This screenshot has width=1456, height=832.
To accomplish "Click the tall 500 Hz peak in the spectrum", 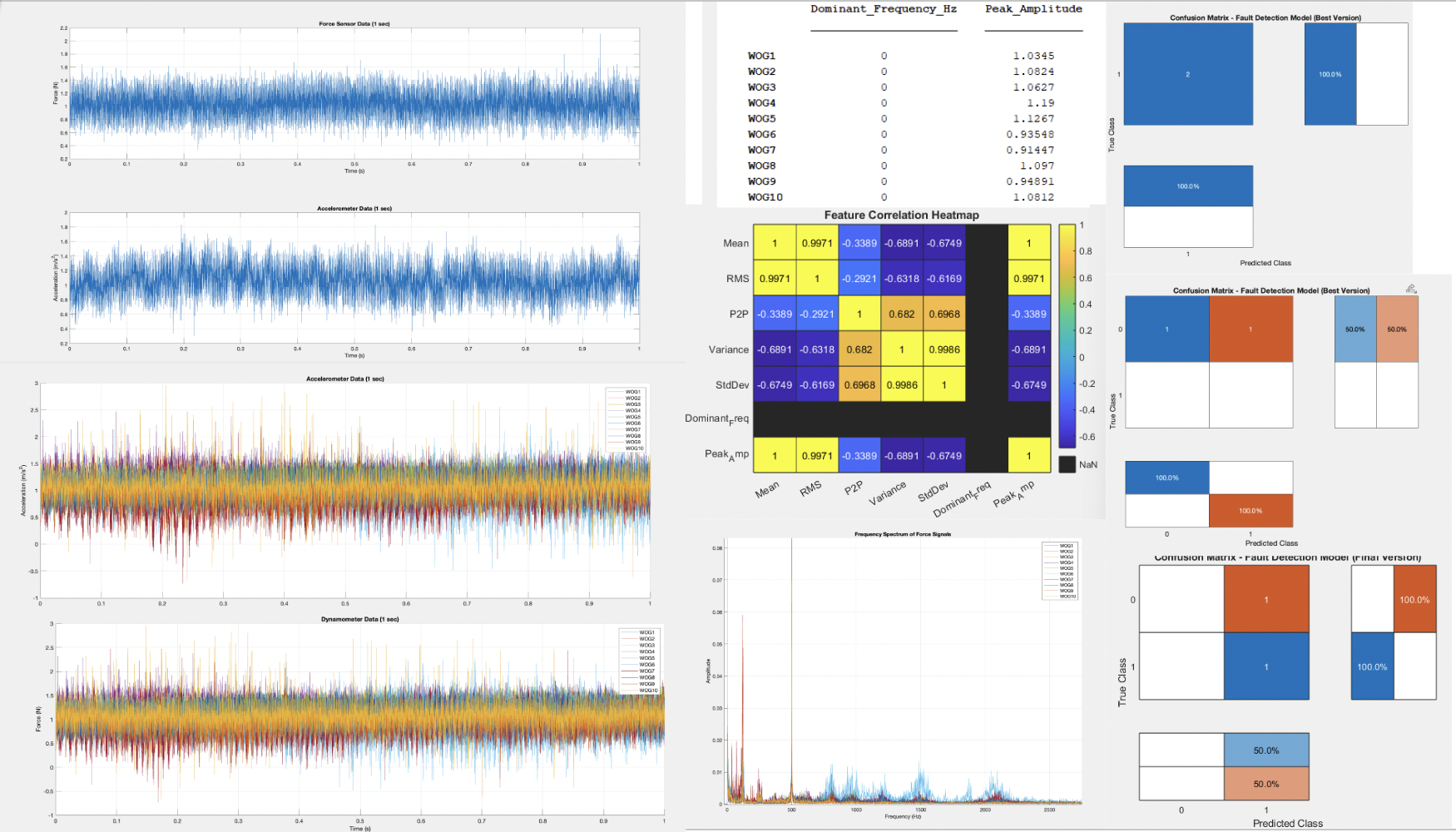I will [791, 666].
